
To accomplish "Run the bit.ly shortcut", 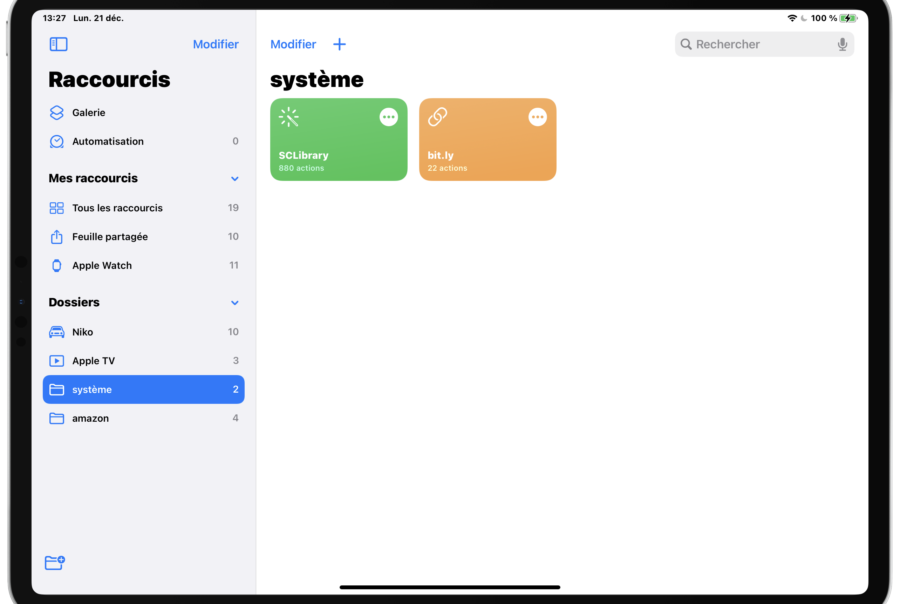I will tap(487, 140).
